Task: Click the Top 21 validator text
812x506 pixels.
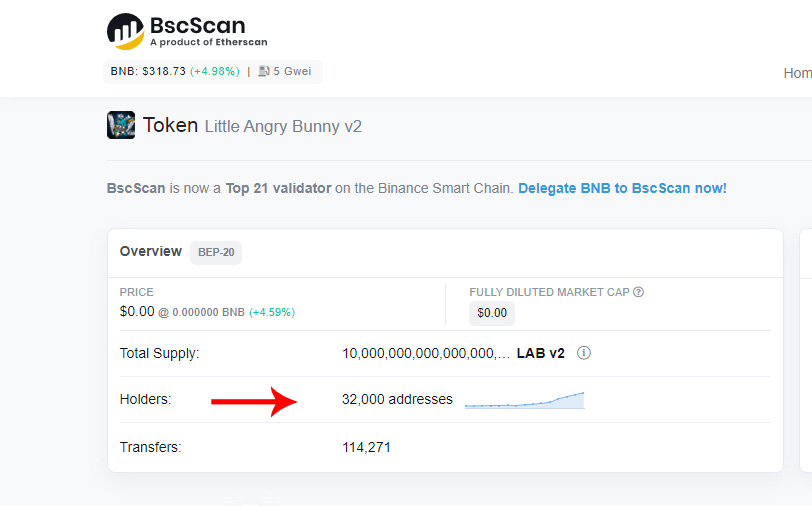Action: (278, 188)
